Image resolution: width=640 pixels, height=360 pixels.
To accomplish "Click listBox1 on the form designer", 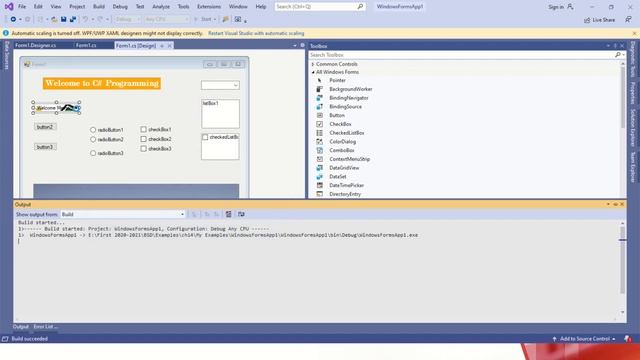I will [x=220, y=114].
